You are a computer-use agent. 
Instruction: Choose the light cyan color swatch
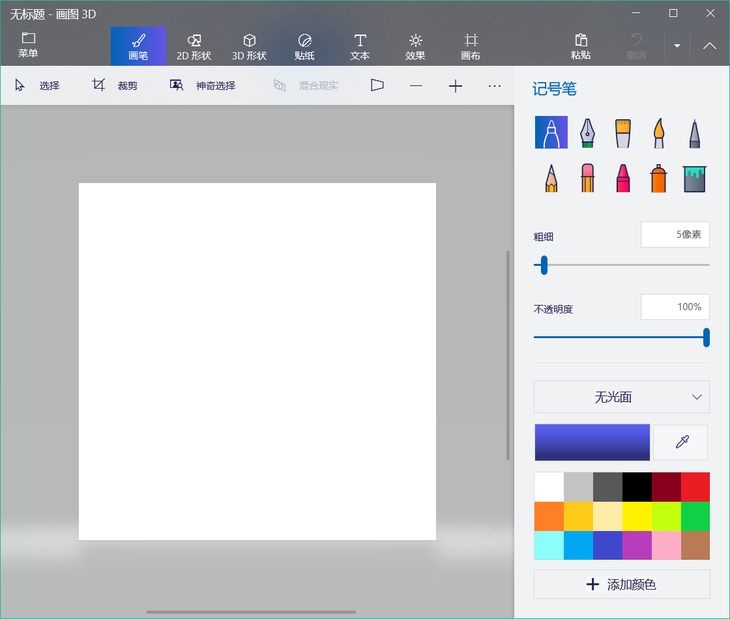[x=549, y=545]
